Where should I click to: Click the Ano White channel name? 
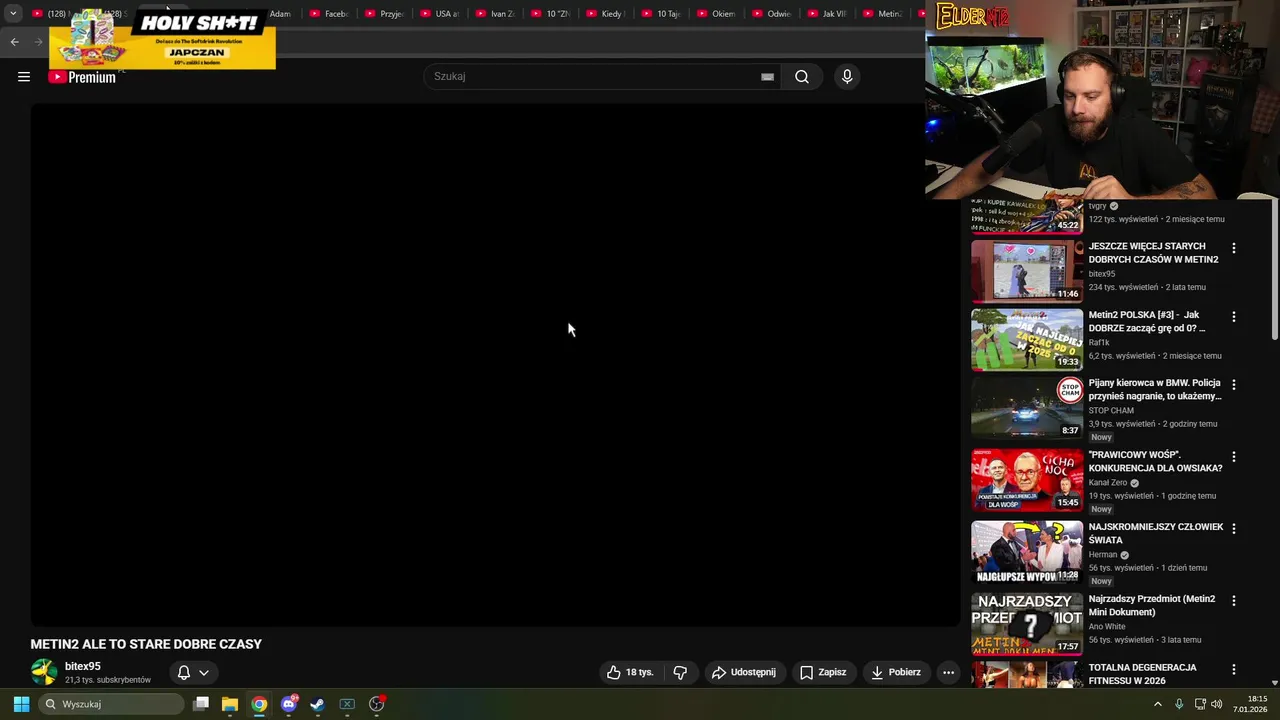tap(1107, 627)
